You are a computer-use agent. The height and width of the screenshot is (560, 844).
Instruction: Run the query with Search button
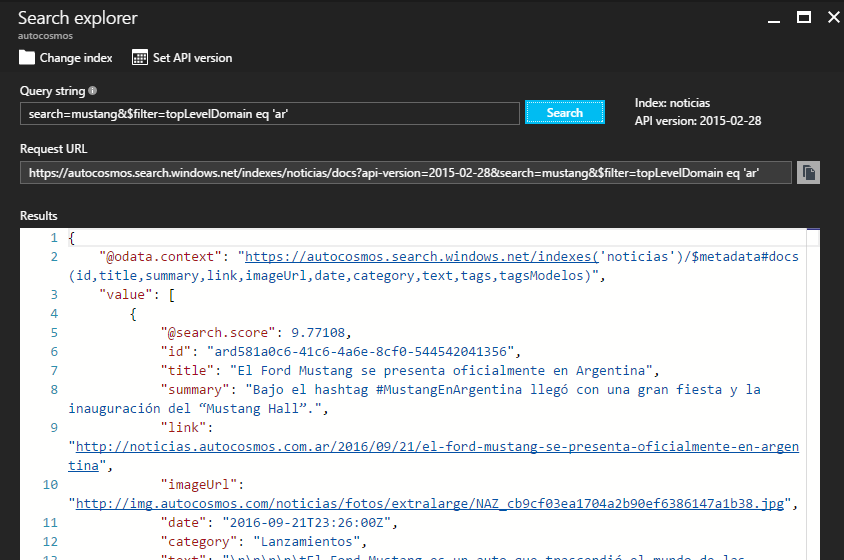(x=565, y=113)
